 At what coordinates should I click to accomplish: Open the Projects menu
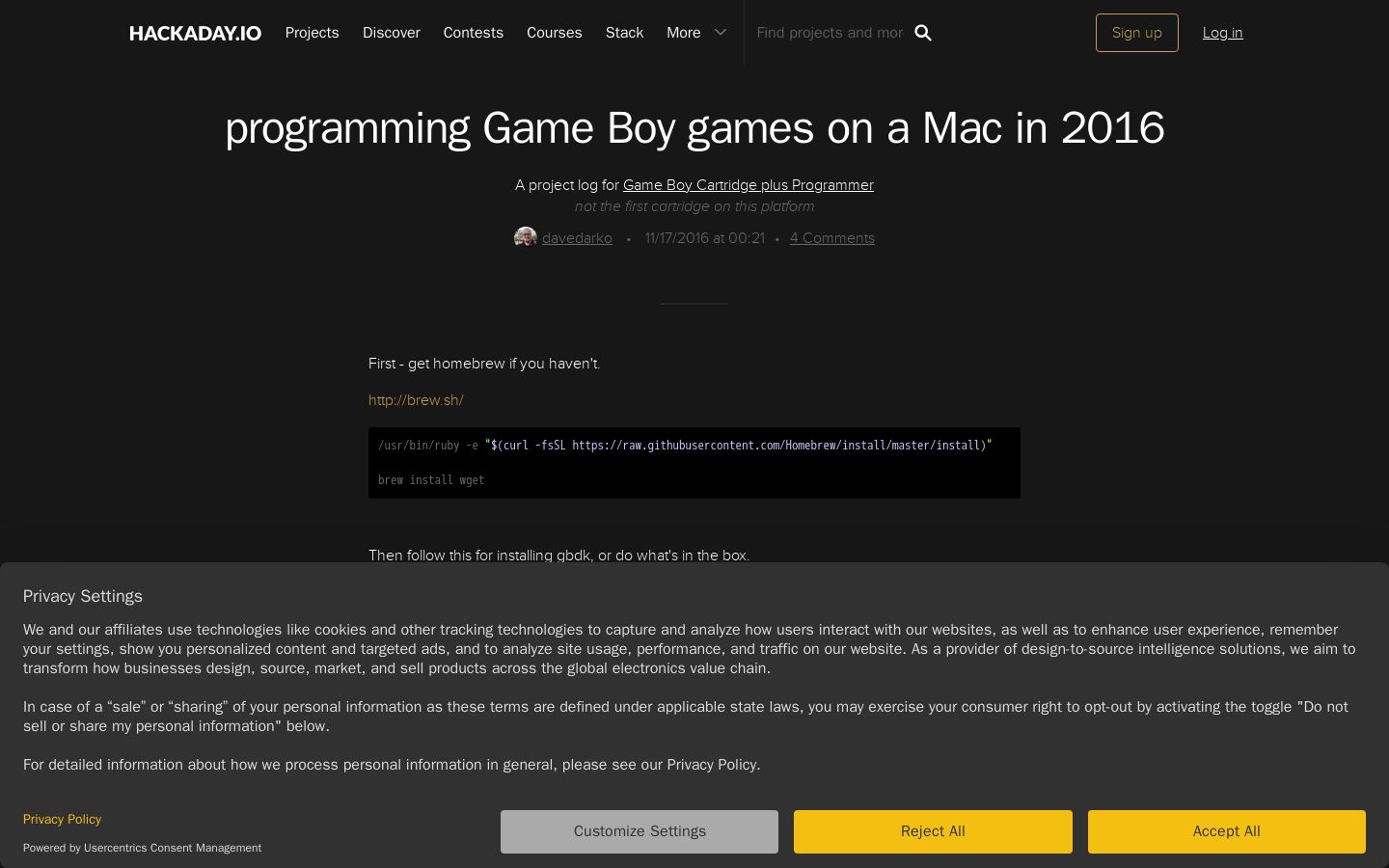(312, 33)
